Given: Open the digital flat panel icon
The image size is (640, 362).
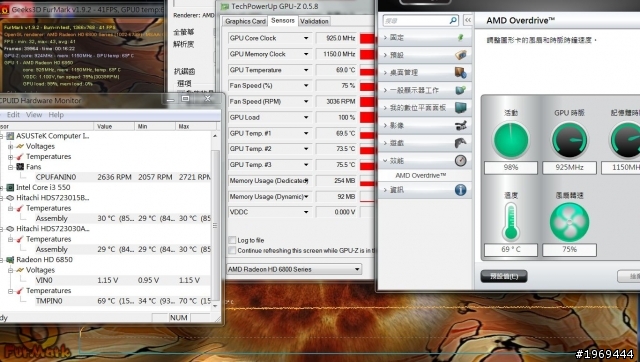Looking at the screenshot, I should pos(460,108).
